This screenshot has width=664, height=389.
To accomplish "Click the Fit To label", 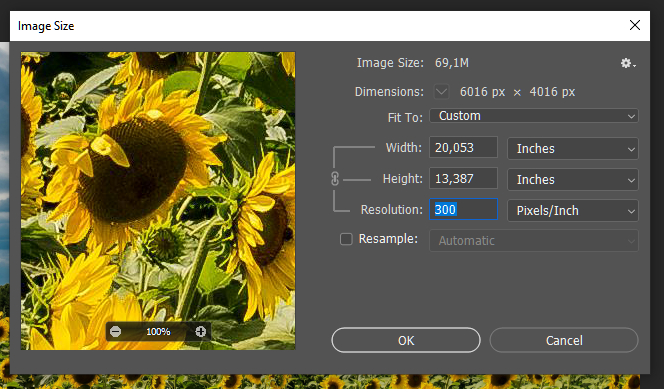I will coord(405,117).
